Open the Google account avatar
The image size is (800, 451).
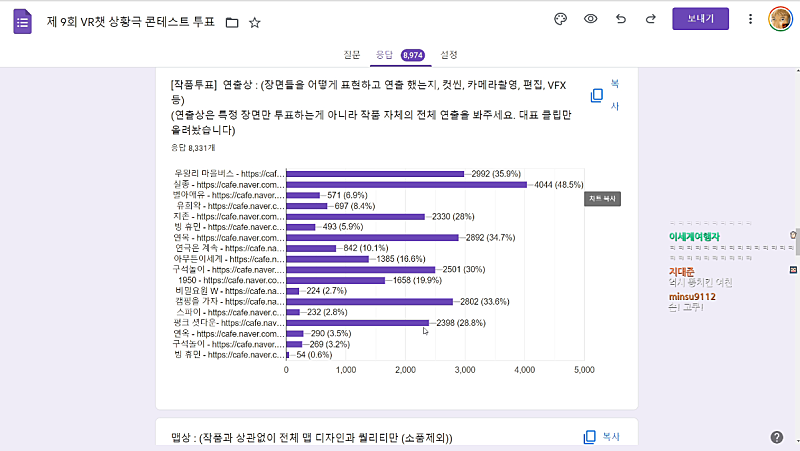[780, 19]
